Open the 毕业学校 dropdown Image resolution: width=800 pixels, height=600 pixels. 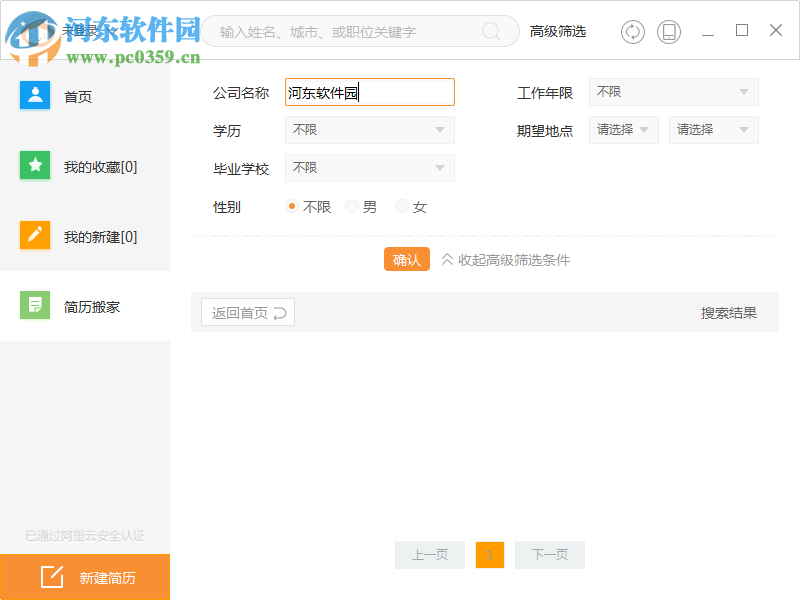[369, 168]
